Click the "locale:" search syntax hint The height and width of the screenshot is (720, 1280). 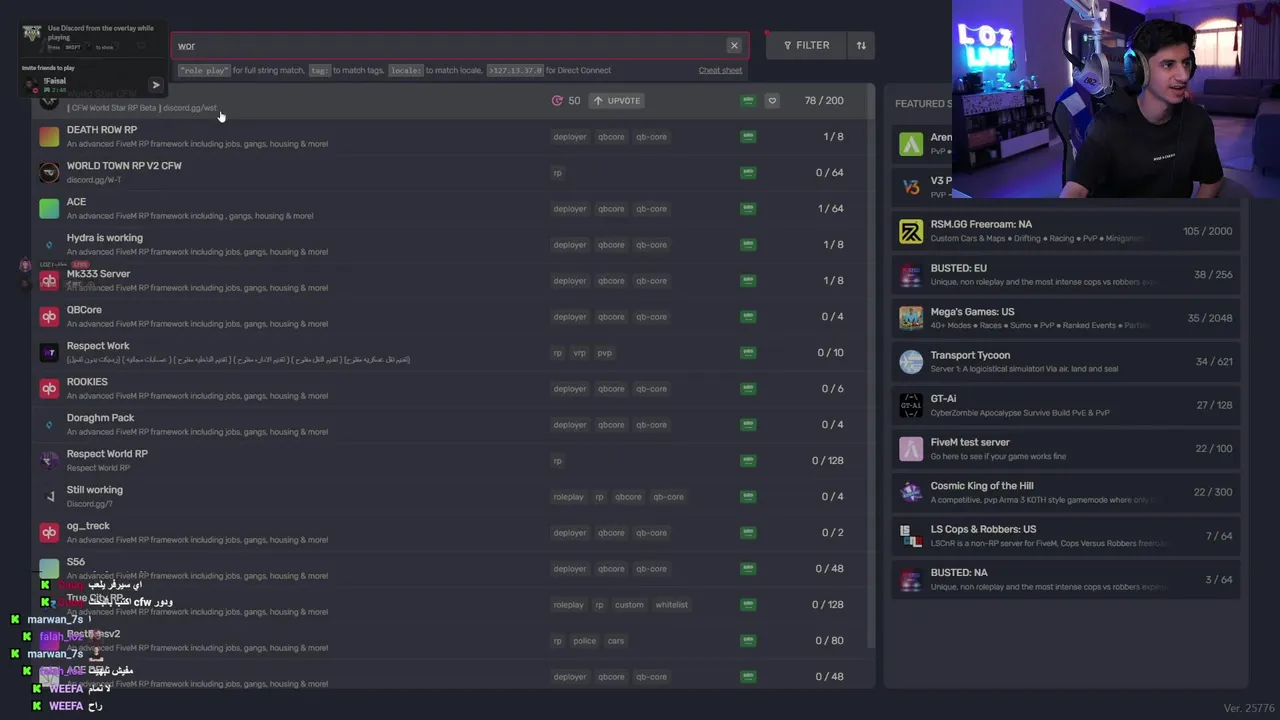[x=406, y=70]
